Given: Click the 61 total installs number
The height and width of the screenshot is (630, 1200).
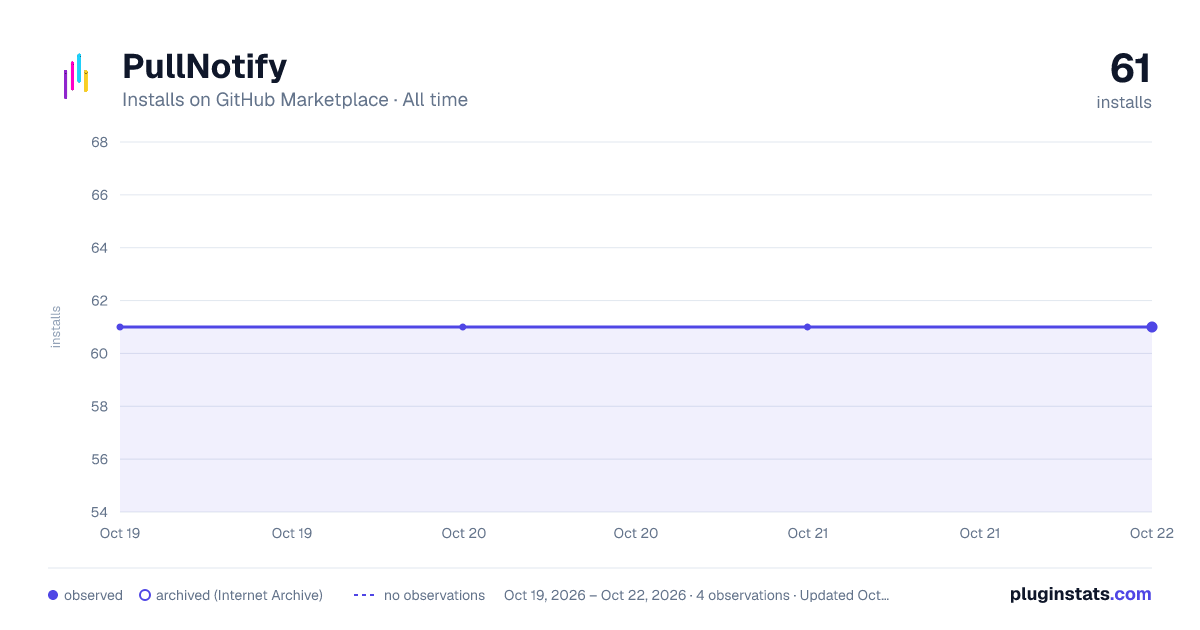Looking at the screenshot, I should (1131, 68).
